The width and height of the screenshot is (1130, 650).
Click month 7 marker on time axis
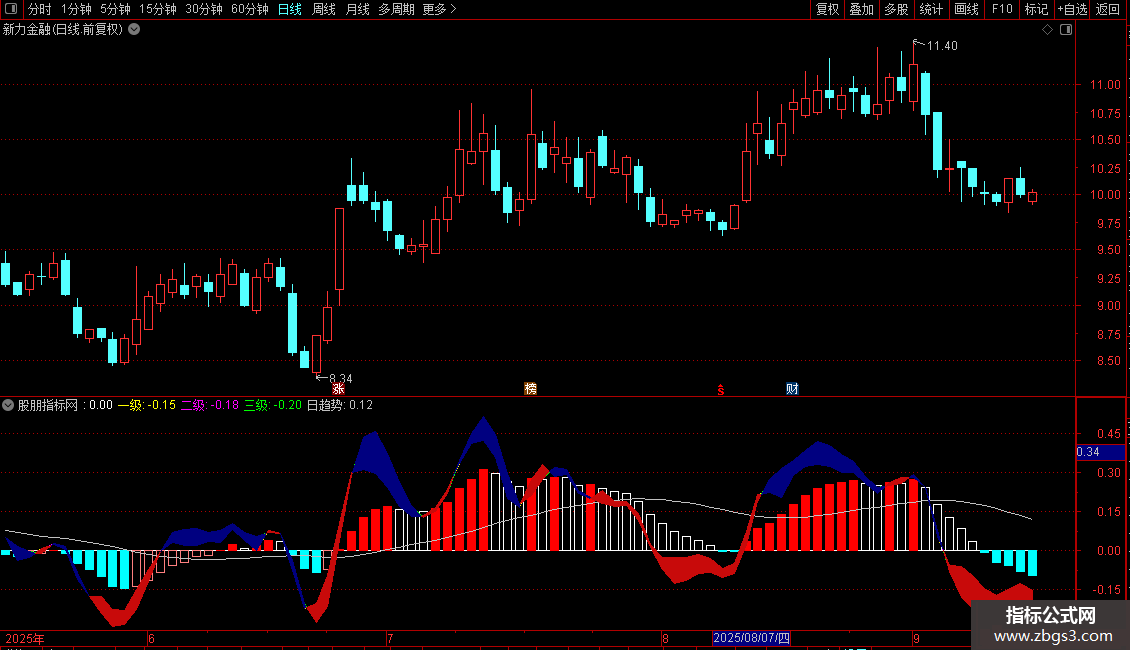pyautogui.click(x=390, y=638)
